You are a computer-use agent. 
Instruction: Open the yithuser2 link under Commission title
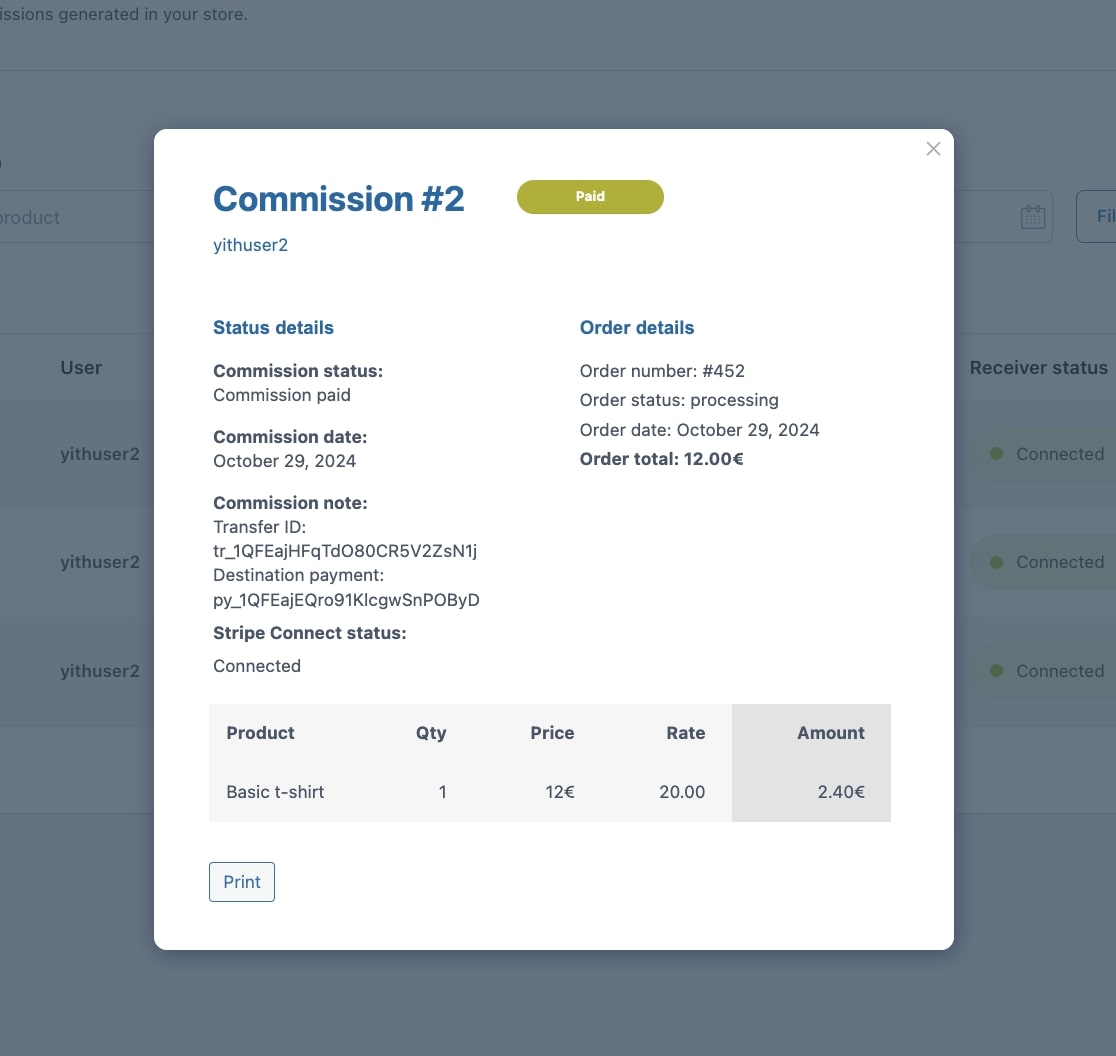point(251,245)
